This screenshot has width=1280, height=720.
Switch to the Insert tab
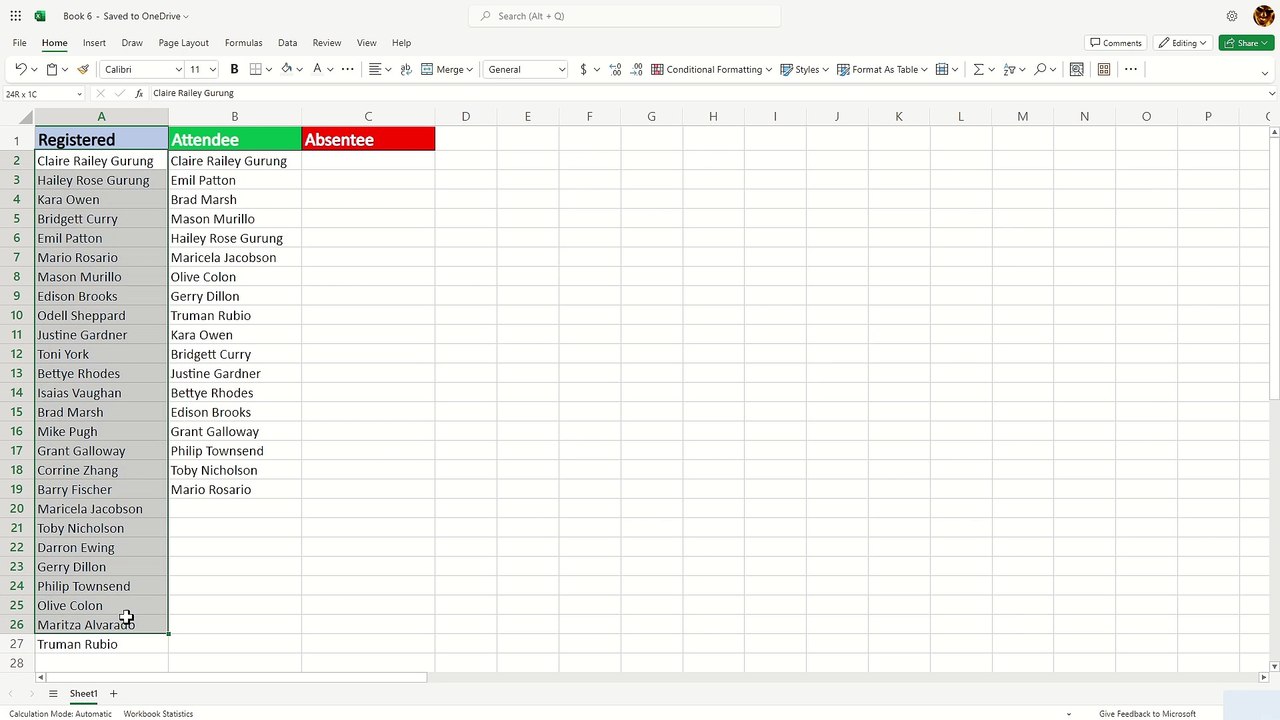pos(94,43)
